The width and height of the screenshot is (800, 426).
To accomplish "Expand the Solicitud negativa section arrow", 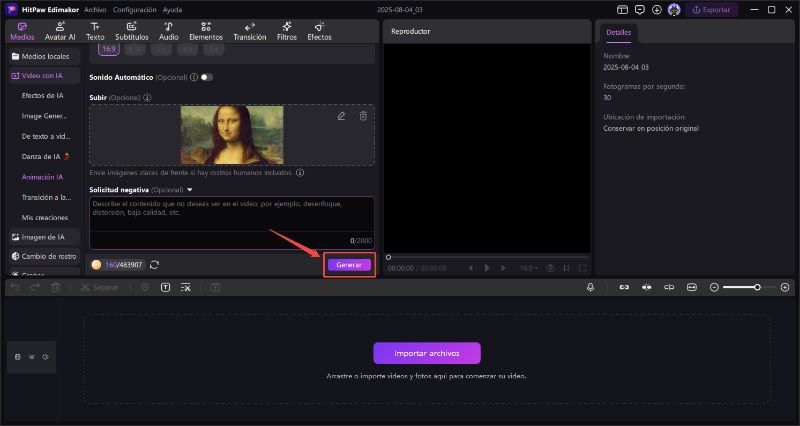I will 190,190.
